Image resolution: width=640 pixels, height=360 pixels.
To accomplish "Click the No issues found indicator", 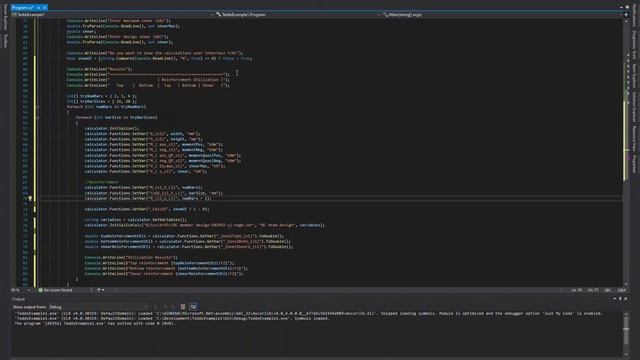I will point(55,290).
